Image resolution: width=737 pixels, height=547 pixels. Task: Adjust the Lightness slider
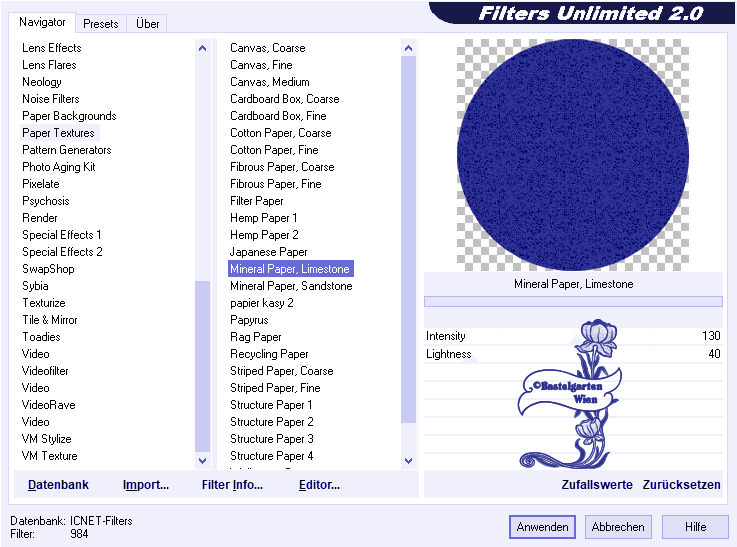tap(573, 354)
